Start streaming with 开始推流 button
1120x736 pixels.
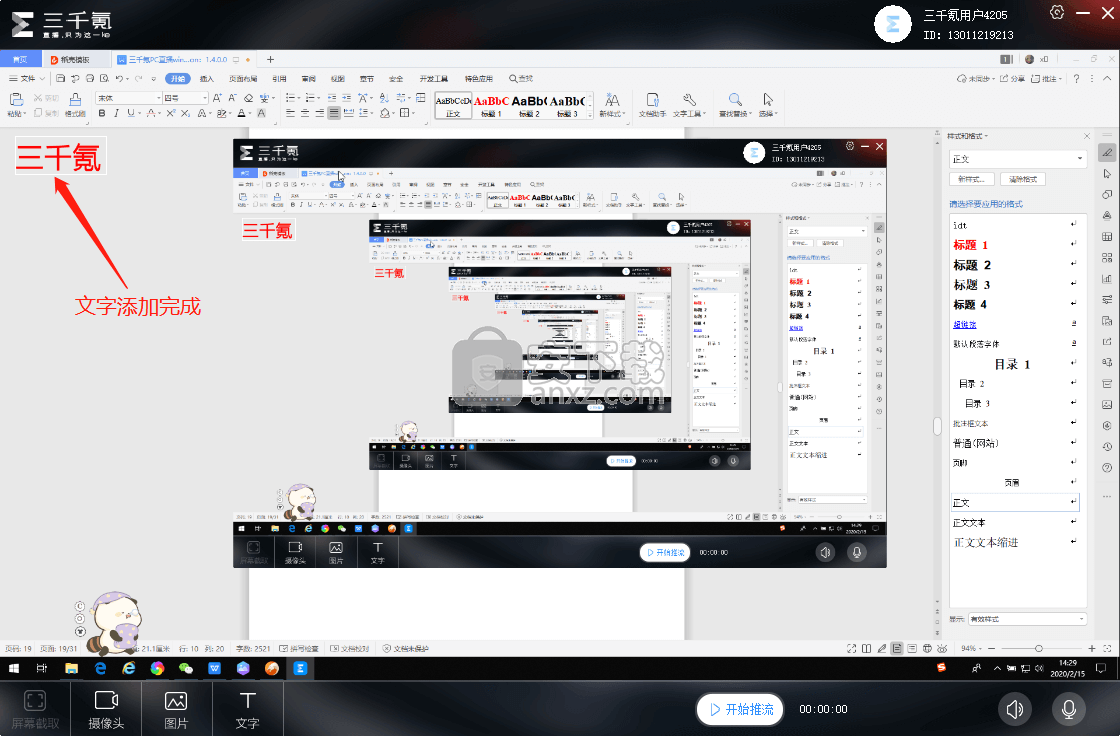(x=740, y=709)
